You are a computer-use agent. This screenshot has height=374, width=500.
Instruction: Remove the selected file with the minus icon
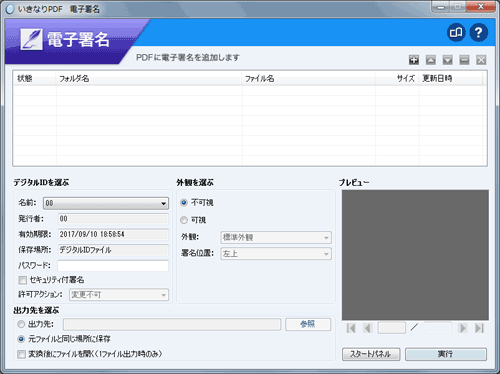(464, 60)
